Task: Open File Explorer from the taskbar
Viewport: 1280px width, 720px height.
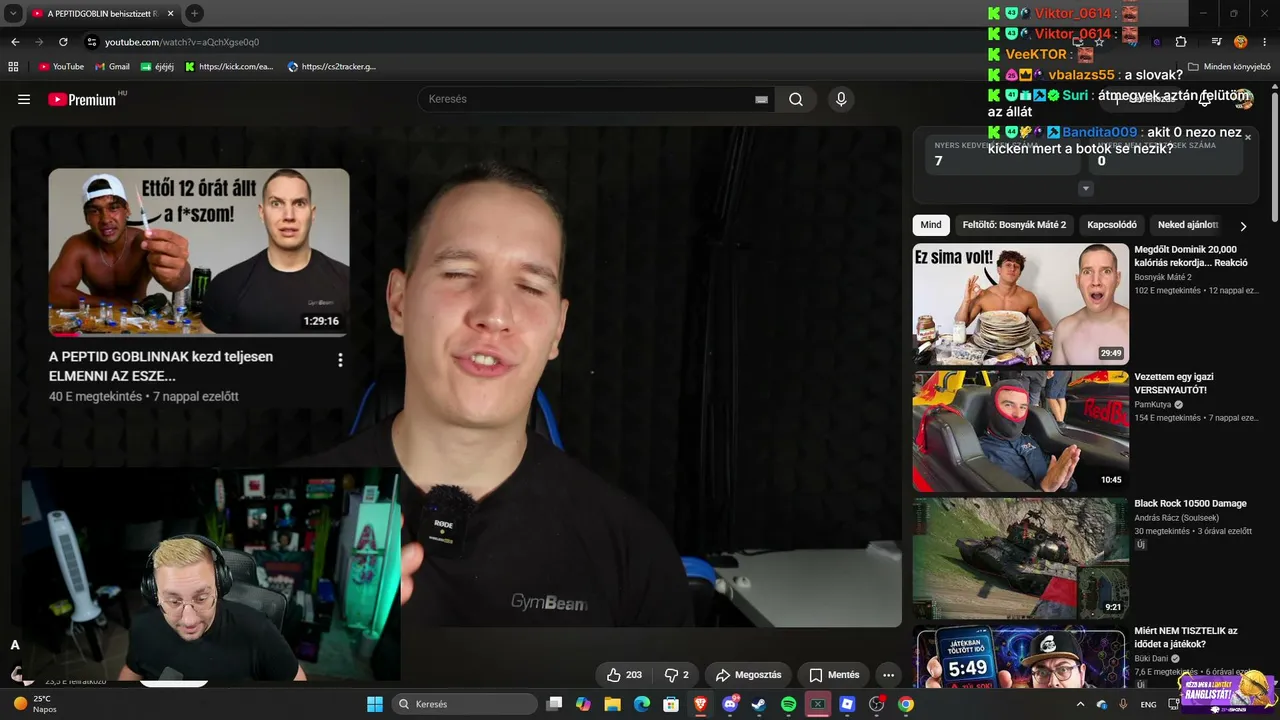Action: 612,704
